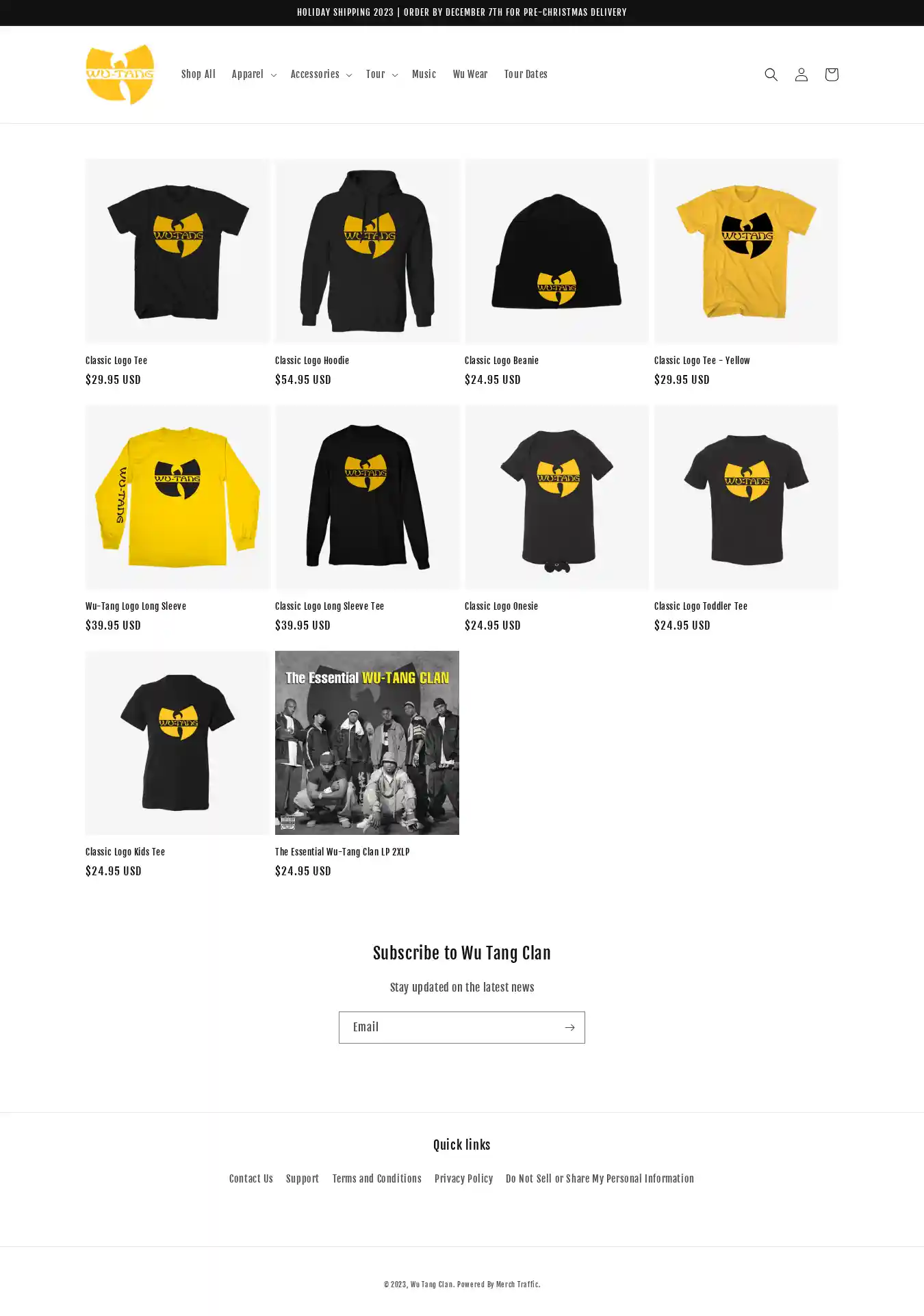
Task: Open the search magnifier icon
Action: click(771, 75)
